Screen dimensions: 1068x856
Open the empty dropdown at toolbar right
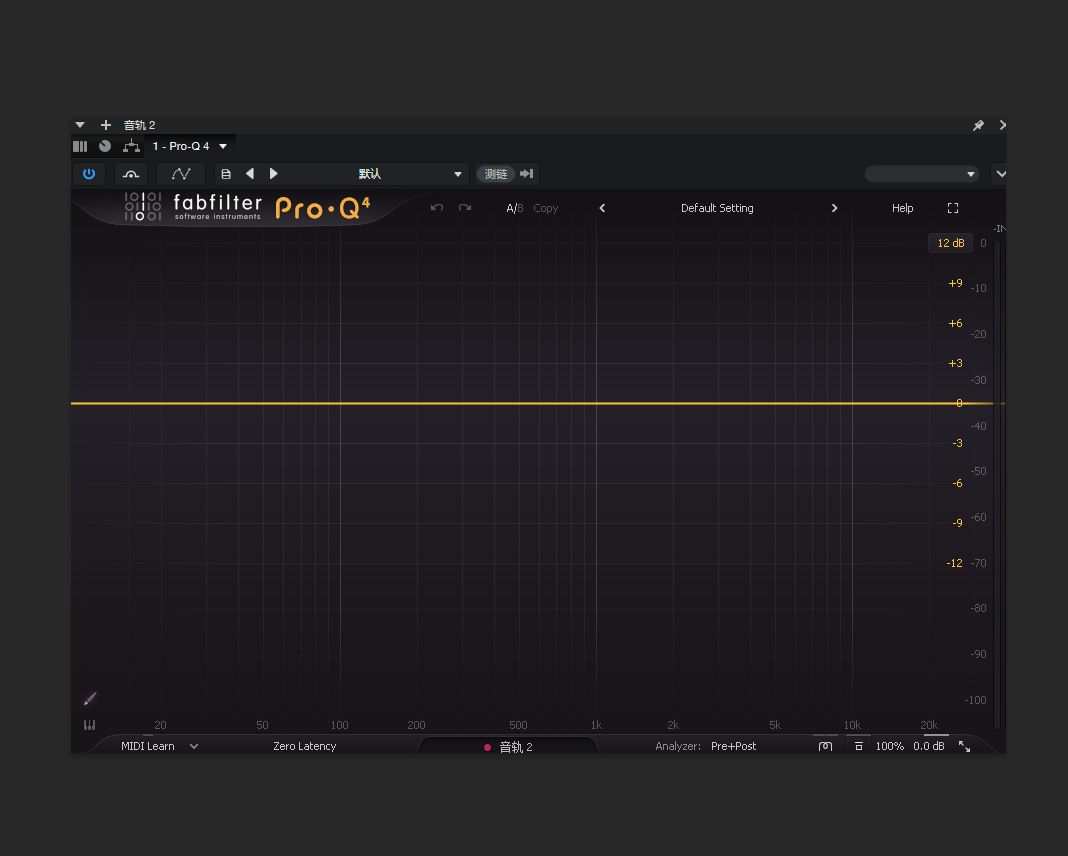pyautogui.click(x=922, y=174)
